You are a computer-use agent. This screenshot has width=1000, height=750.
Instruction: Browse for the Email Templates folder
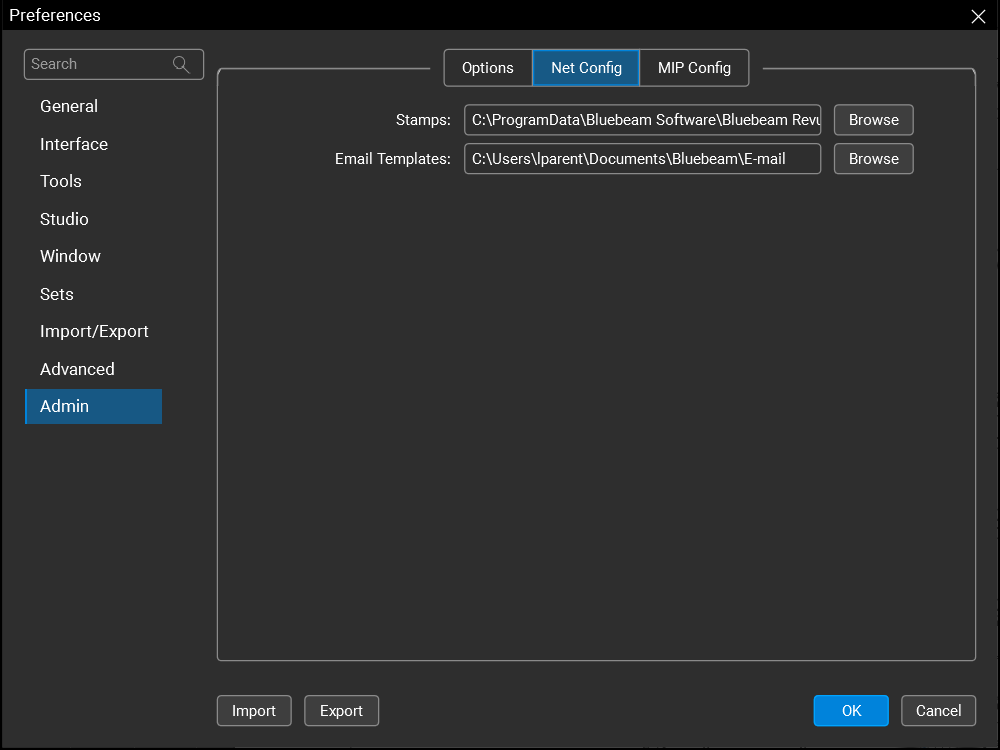pos(873,159)
